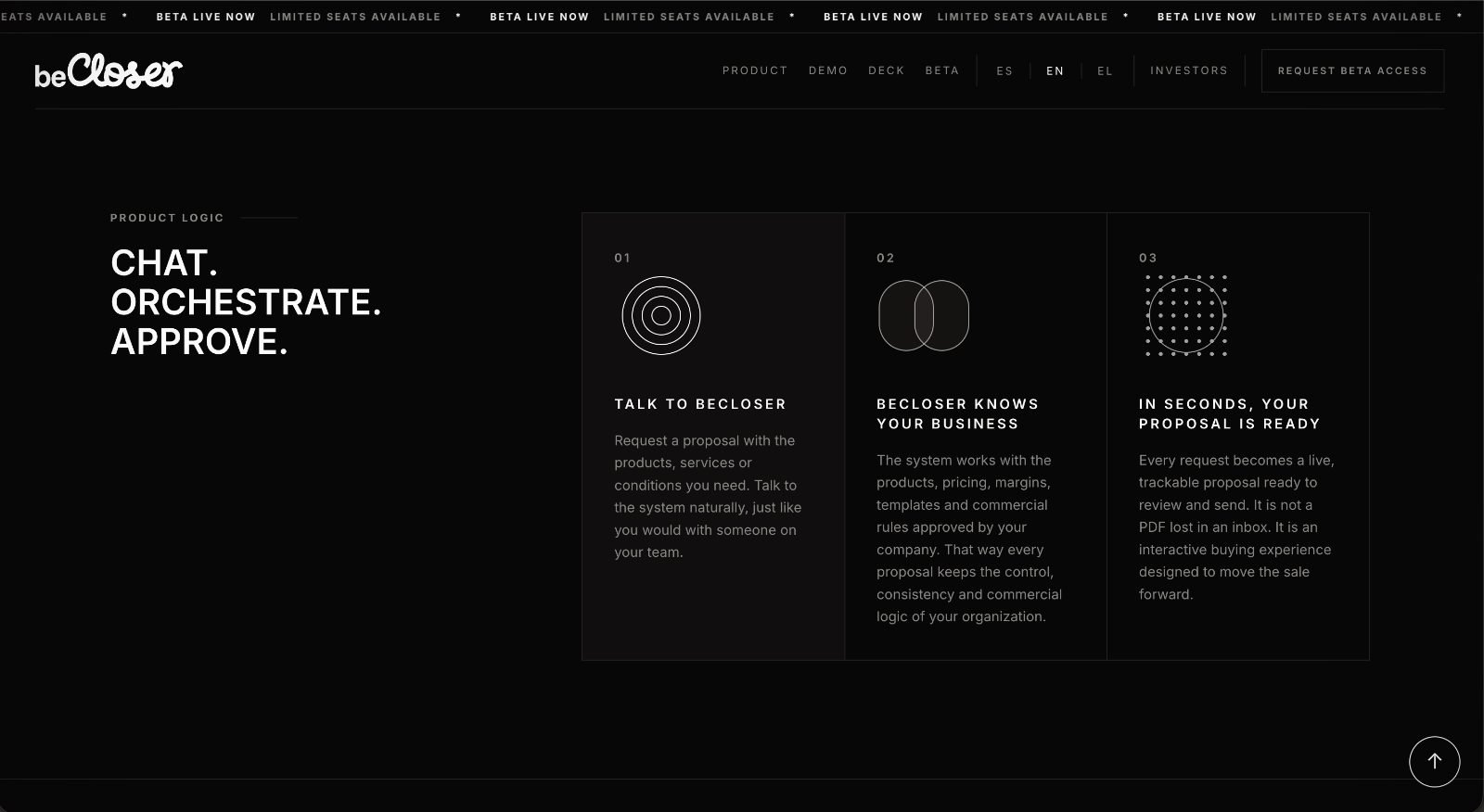Click the step number 01

tap(622, 258)
